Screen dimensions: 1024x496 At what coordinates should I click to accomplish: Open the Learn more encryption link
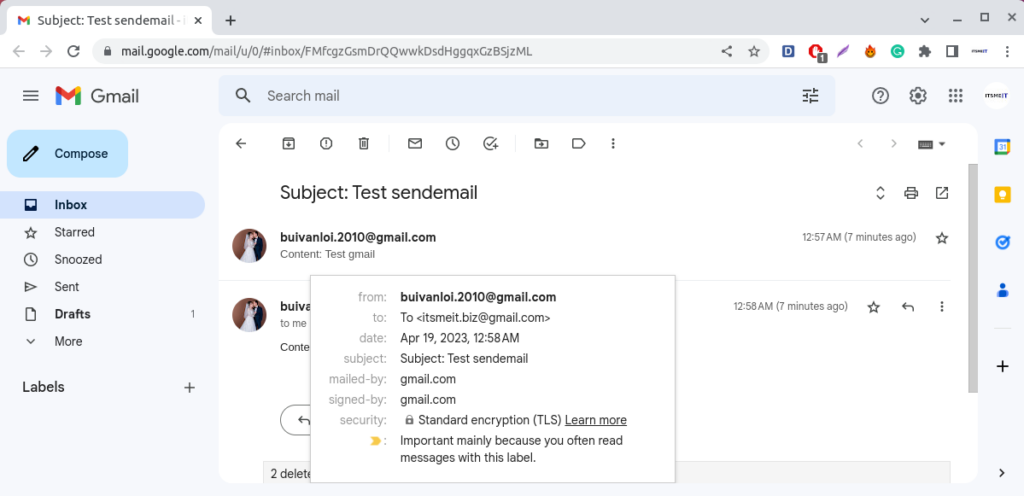coord(596,420)
